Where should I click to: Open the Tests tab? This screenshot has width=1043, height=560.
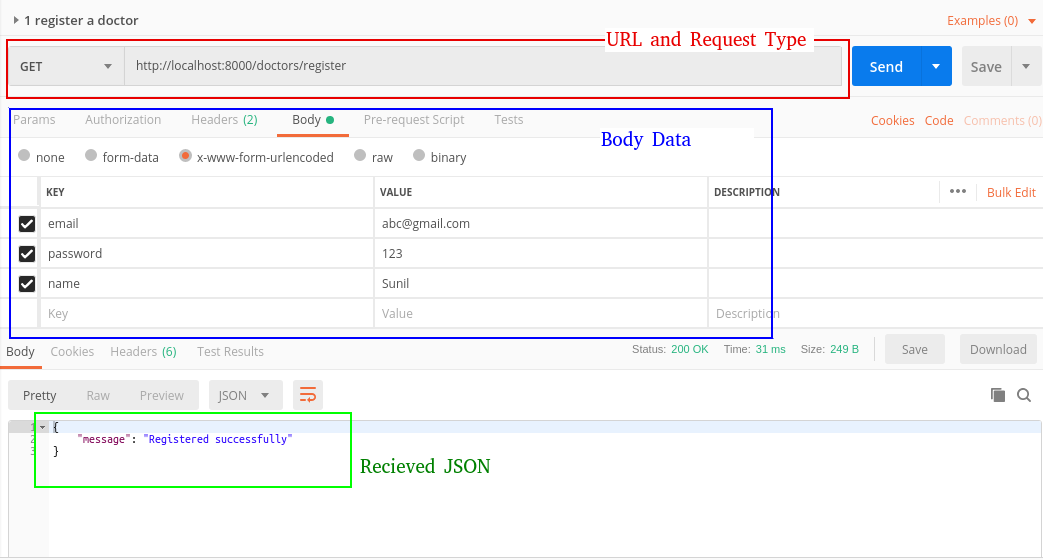(x=508, y=120)
